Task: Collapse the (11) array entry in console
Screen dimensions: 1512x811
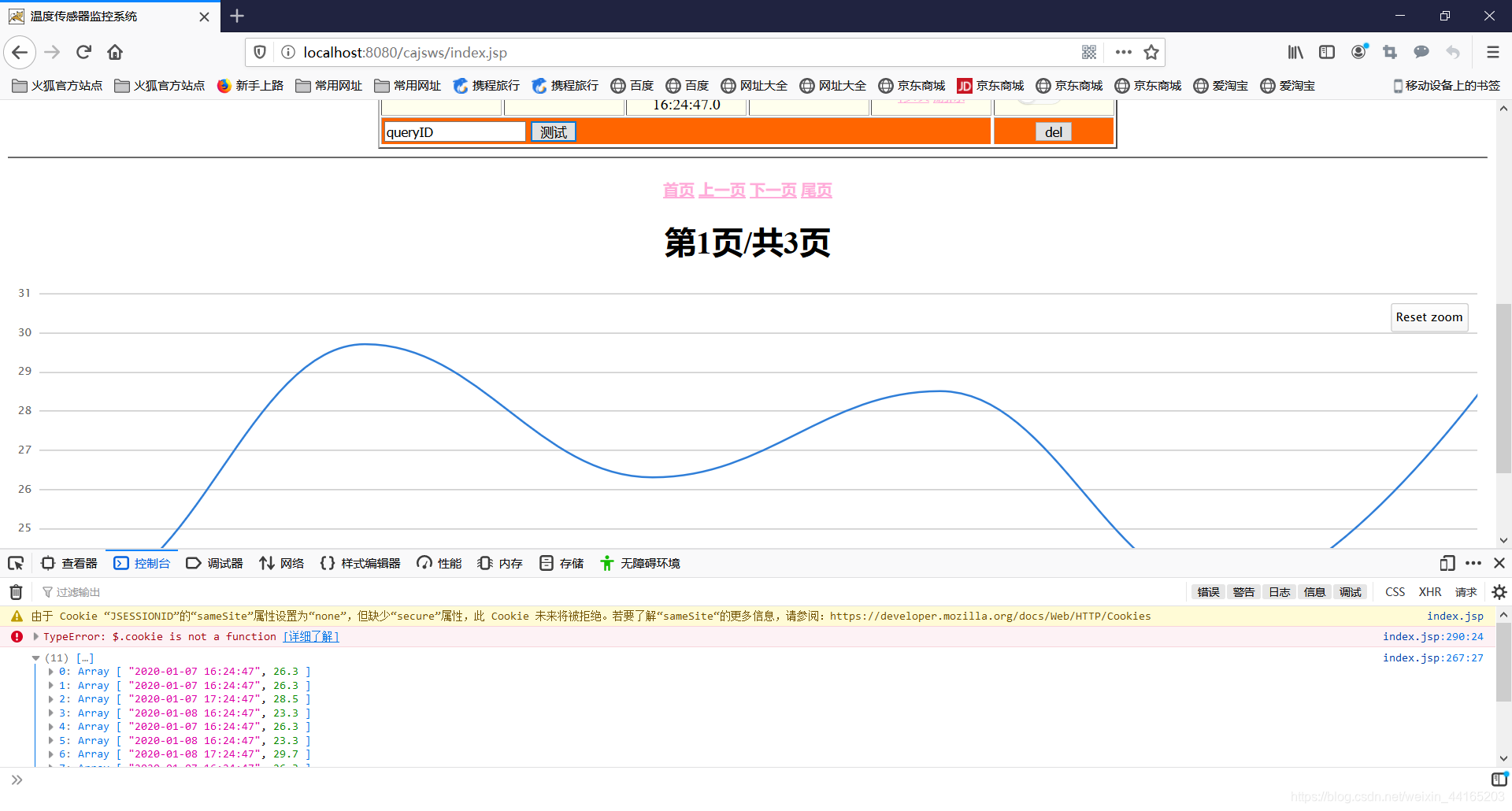Action: click(35, 657)
